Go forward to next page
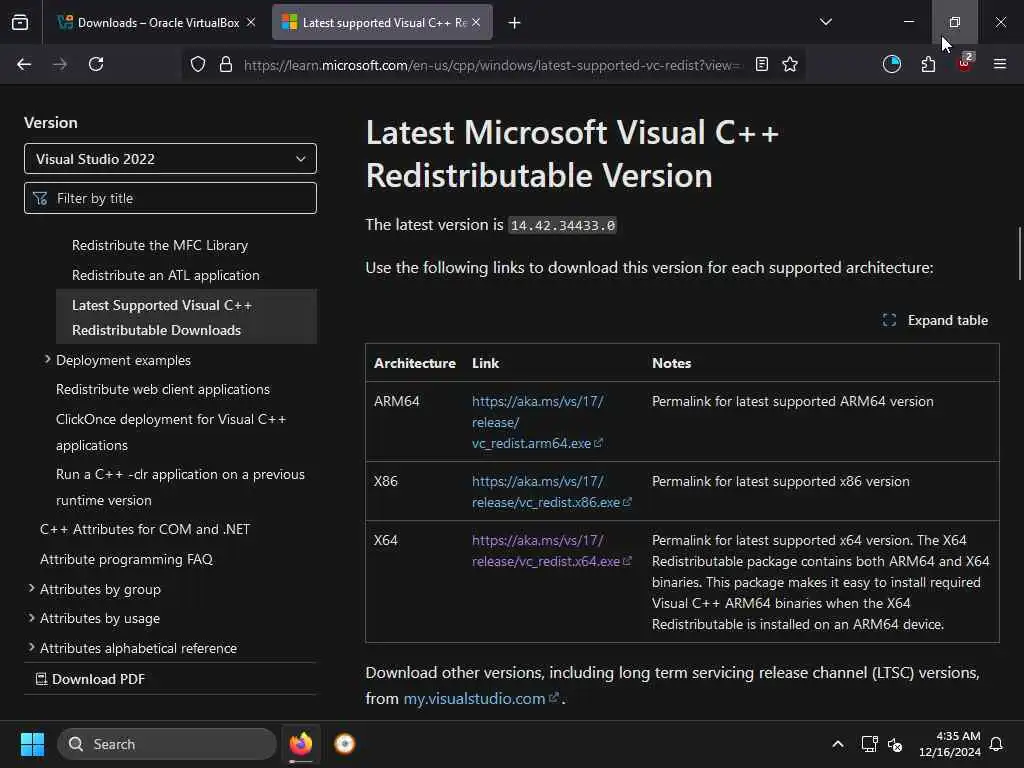 59,64
